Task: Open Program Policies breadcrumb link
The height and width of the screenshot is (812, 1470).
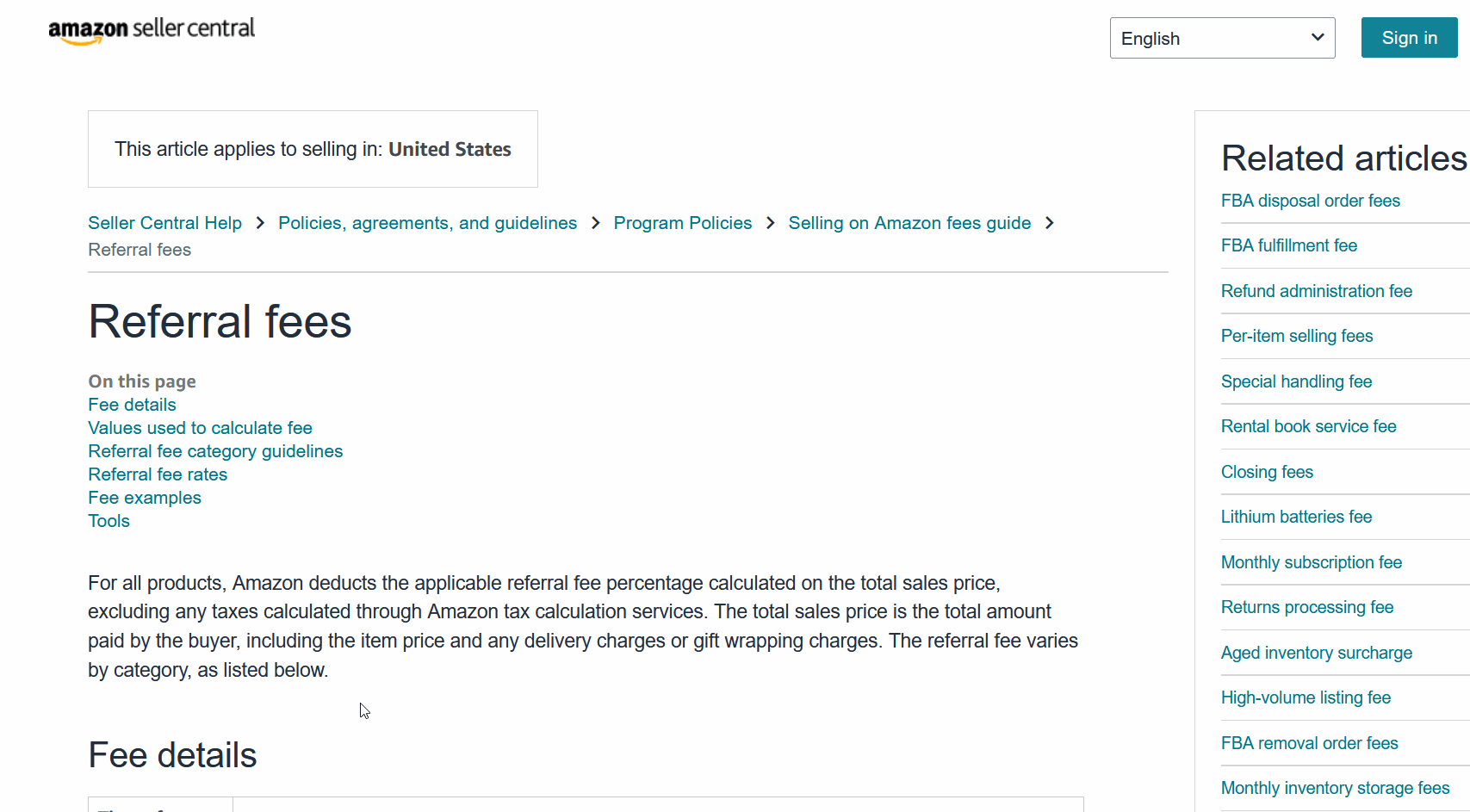Action: 682,223
